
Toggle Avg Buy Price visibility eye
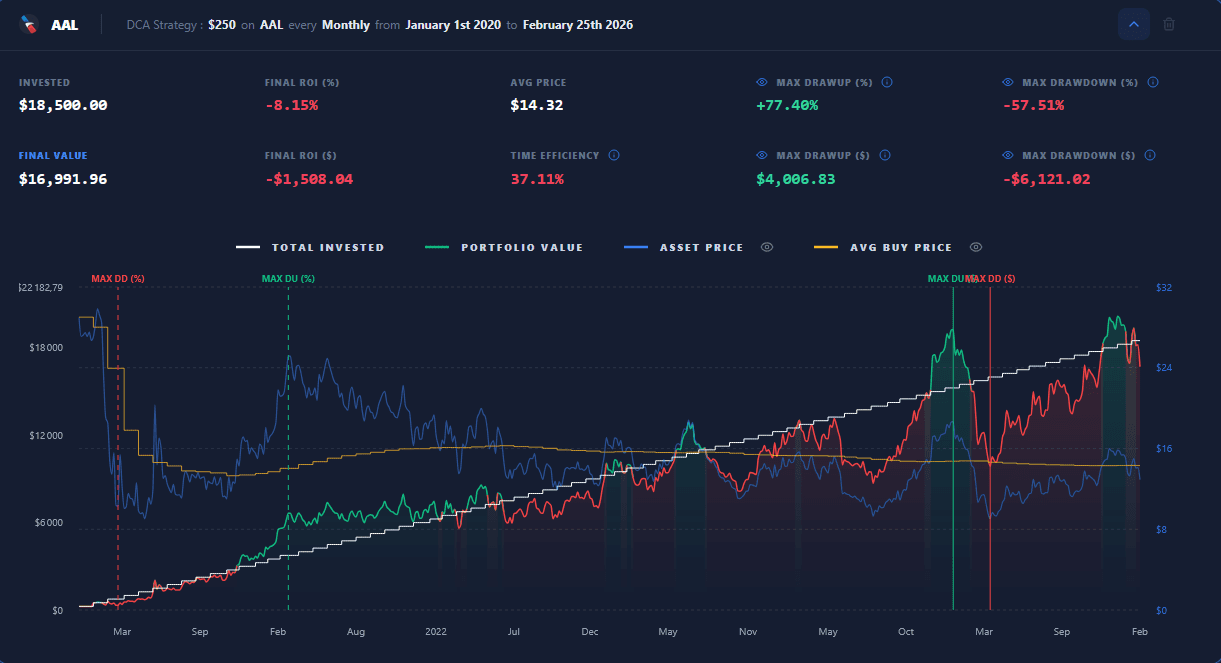tap(976, 248)
